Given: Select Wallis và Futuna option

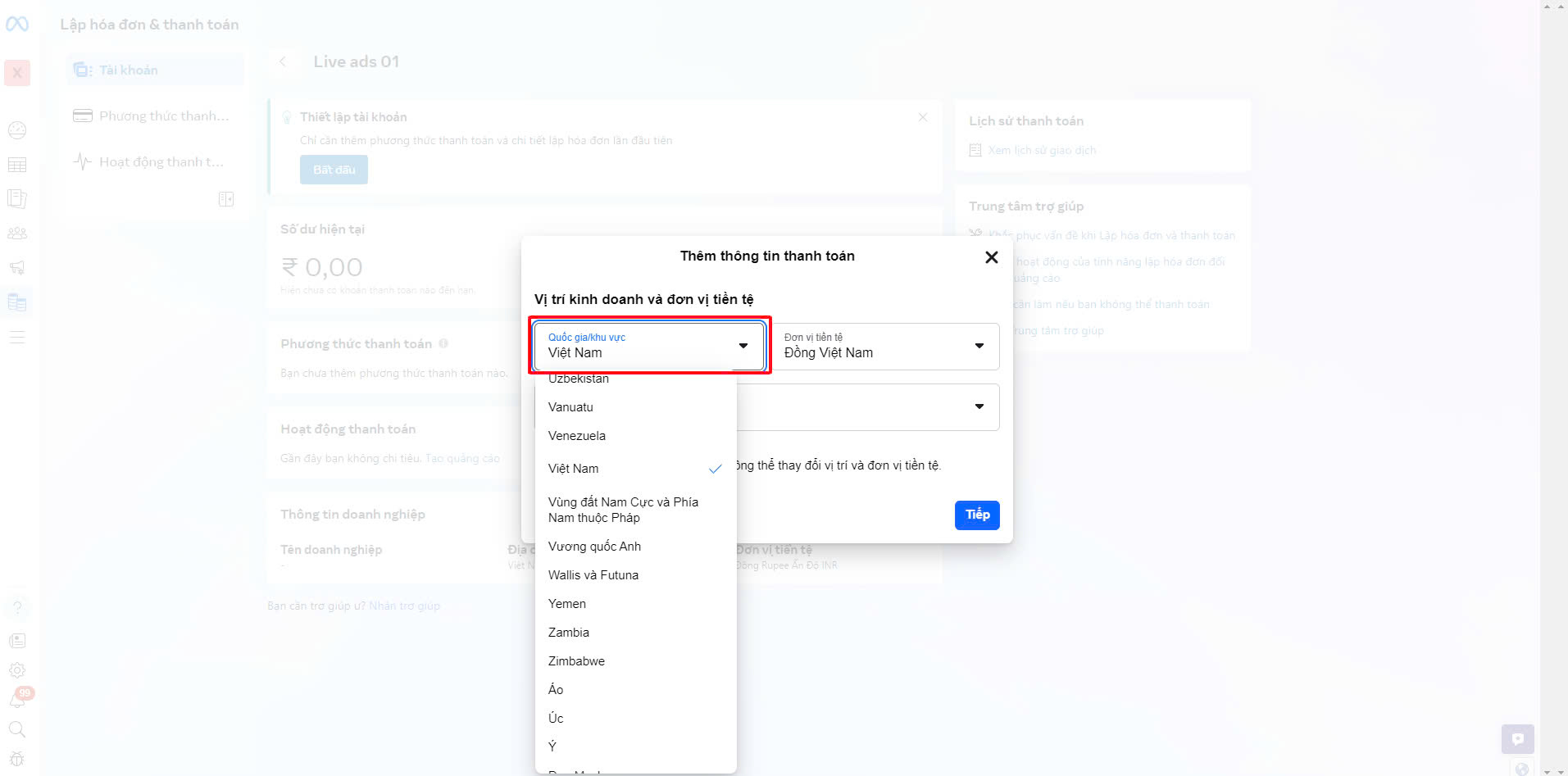Looking at the screenshot, I should tap(635, 575).
